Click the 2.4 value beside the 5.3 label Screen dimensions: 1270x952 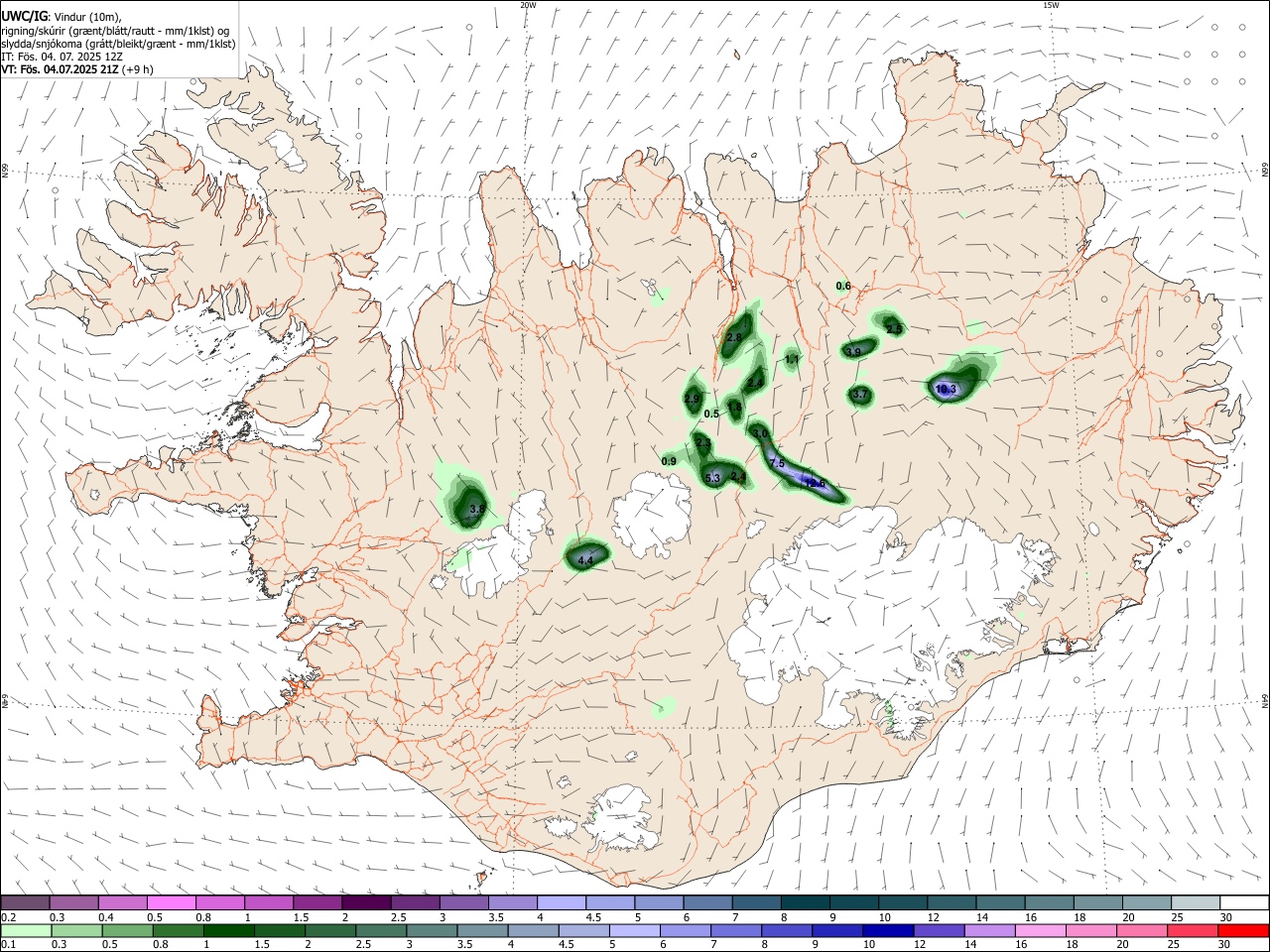coord(738,477)
